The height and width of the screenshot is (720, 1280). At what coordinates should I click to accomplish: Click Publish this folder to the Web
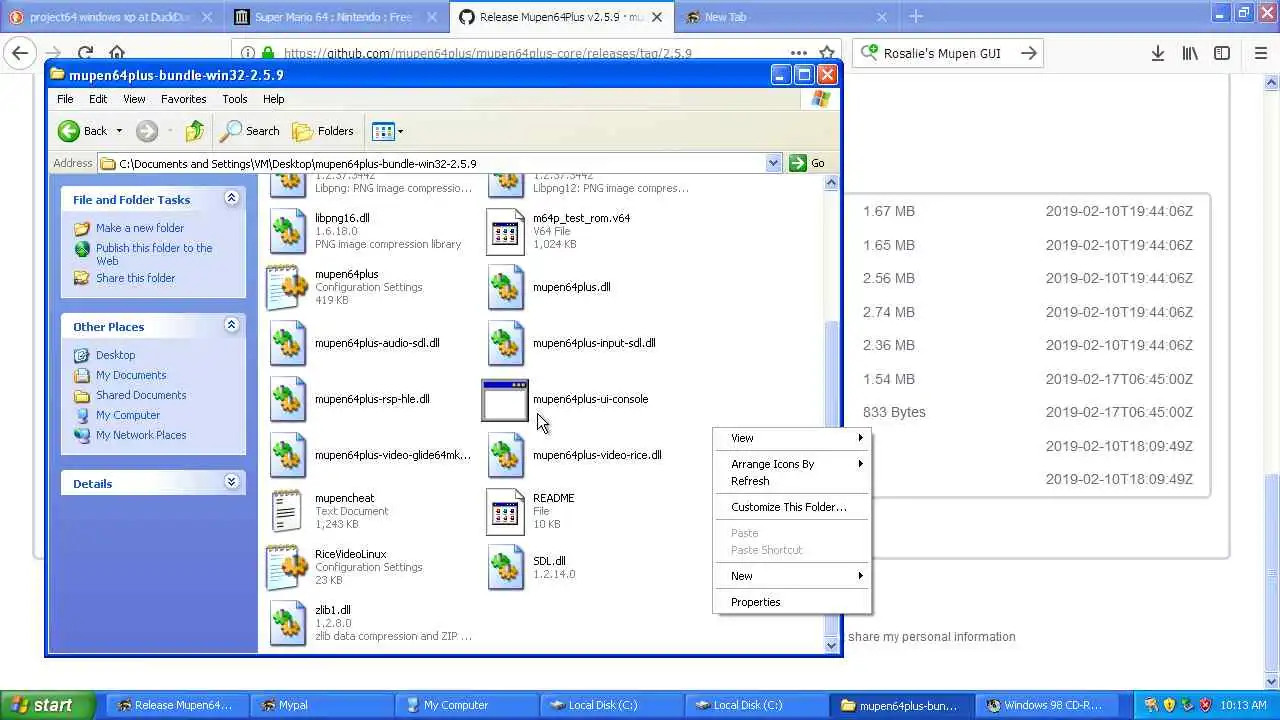(154, 254)
